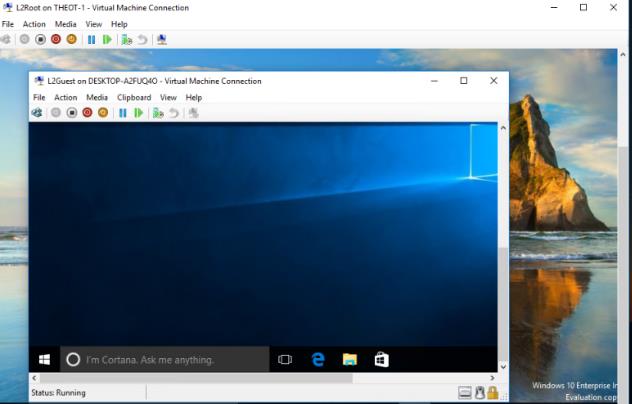The height and width of the screenshot is (404, 632).
Task: Open File menu in L2Root window
Action: point(8,24)
